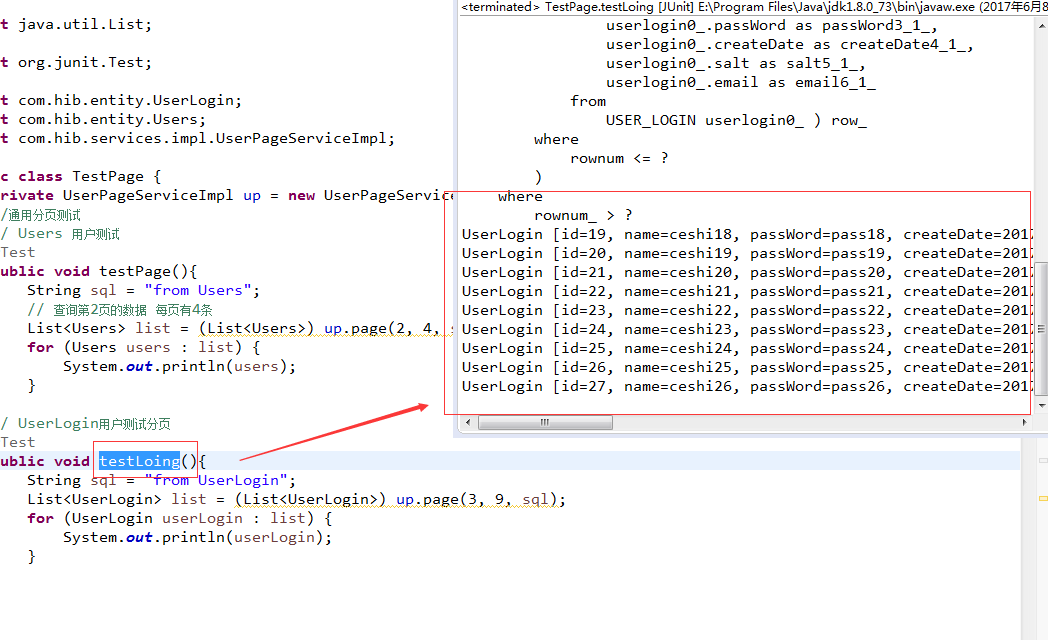This screenshot has width=1048, height=640.
Task: Click the console row with id=22
Action: 745,291
